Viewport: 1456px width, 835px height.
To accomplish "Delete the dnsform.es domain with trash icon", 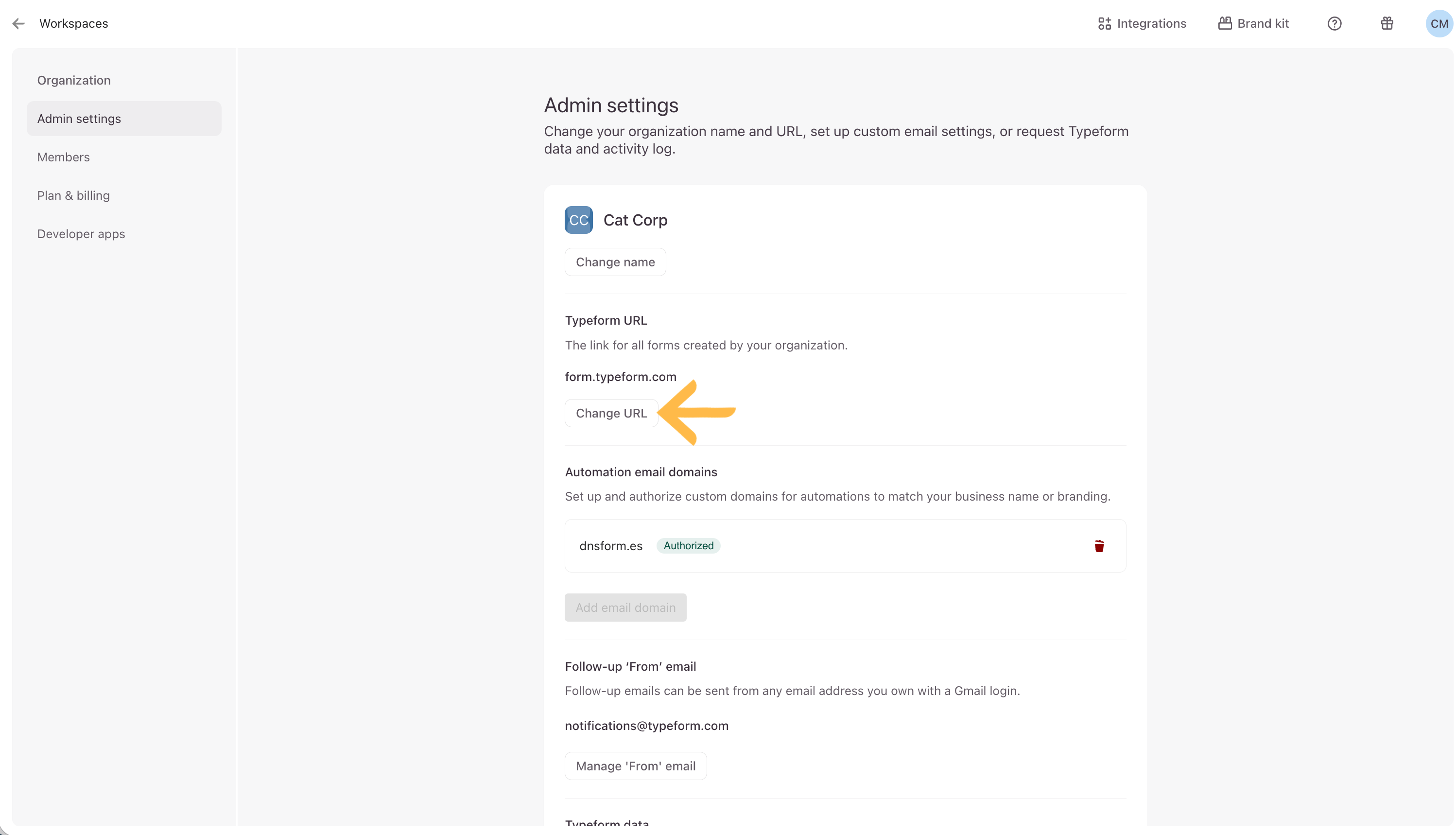I will click(x=1098, y=546).
